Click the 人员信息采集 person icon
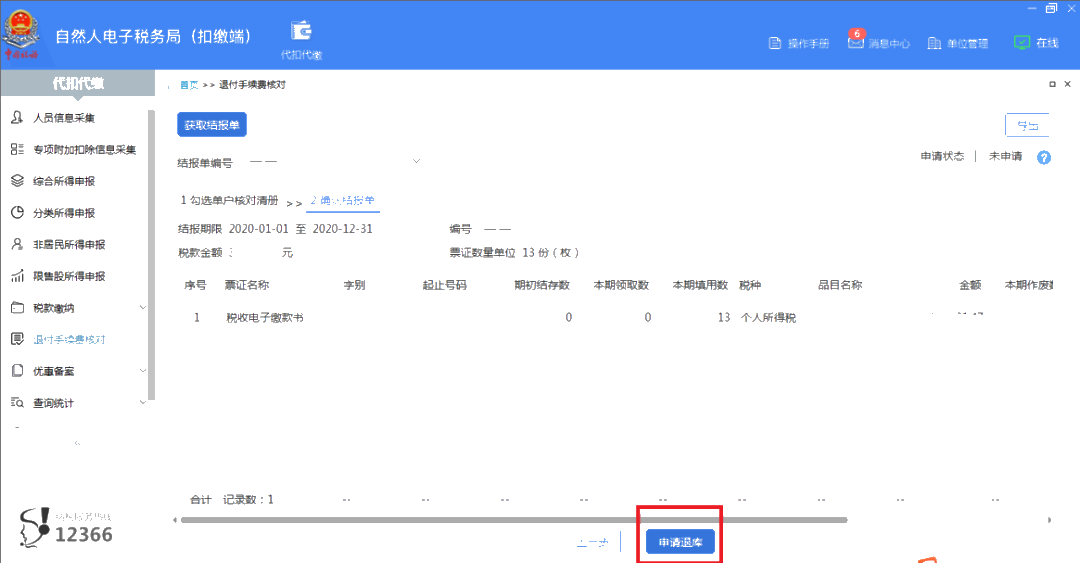 coord(17,118)
